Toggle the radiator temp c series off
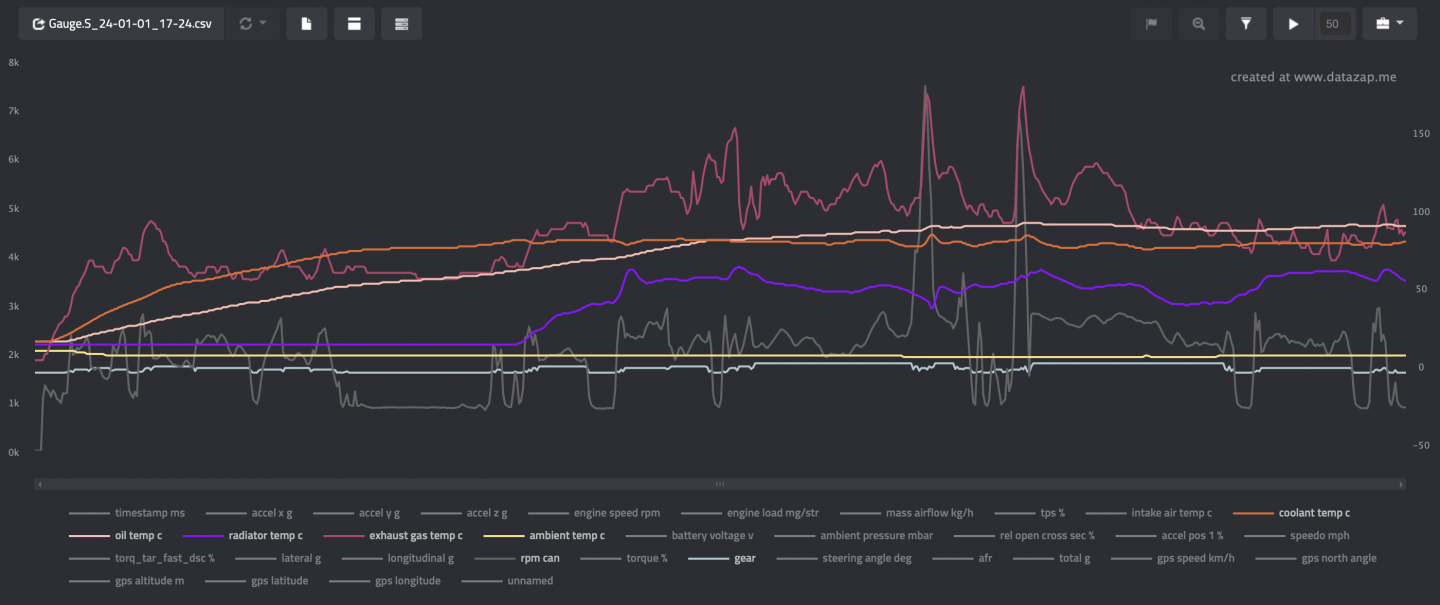The width and height of the screenshot is (1440, 605). click(265, 536)
